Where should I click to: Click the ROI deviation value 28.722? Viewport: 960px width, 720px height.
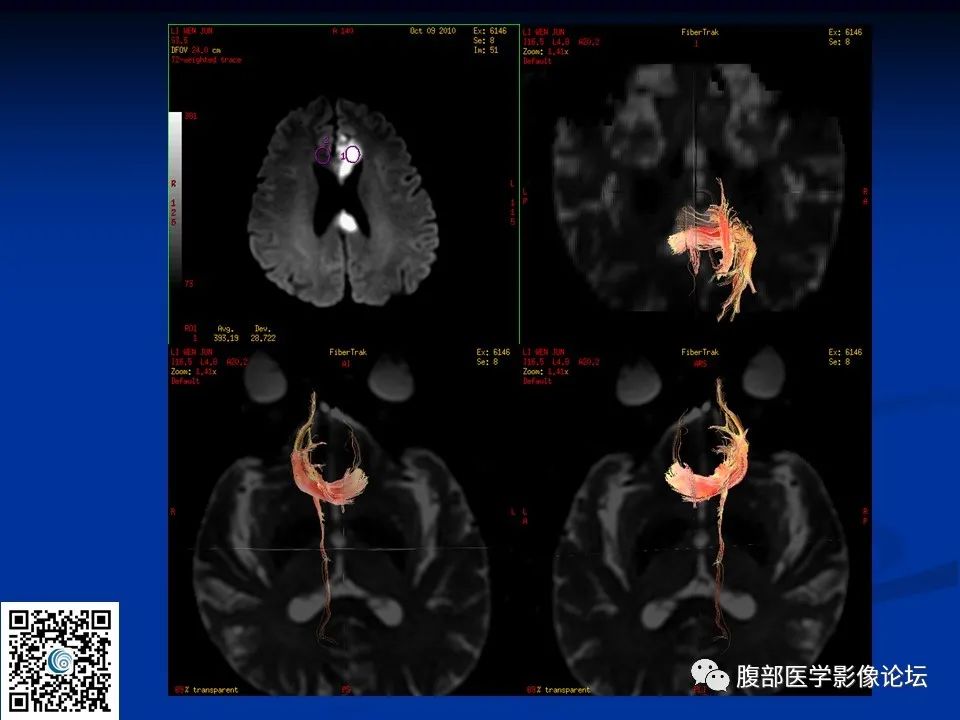[263, 338]
